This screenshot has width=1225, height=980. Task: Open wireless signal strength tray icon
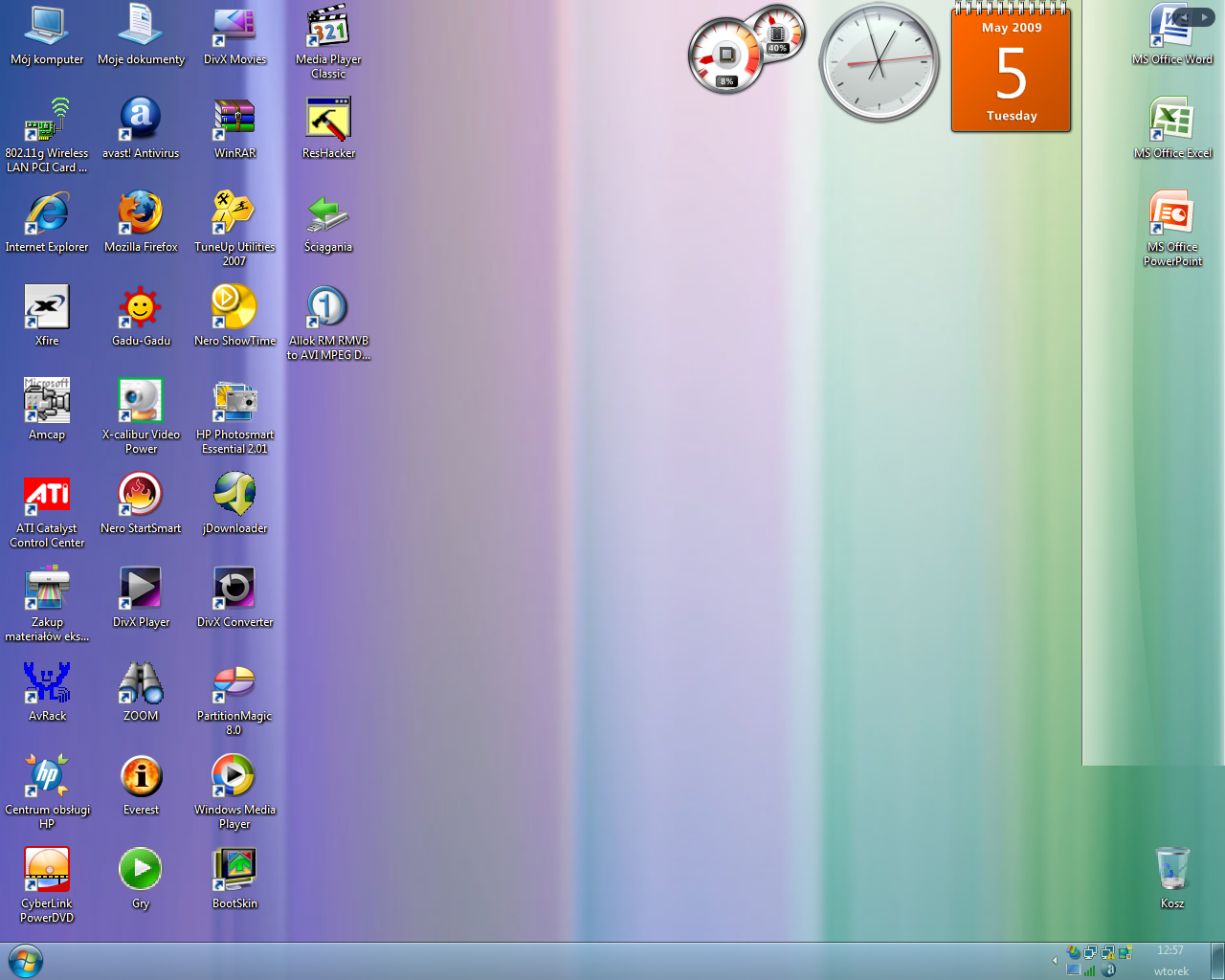pos(1089,970)
